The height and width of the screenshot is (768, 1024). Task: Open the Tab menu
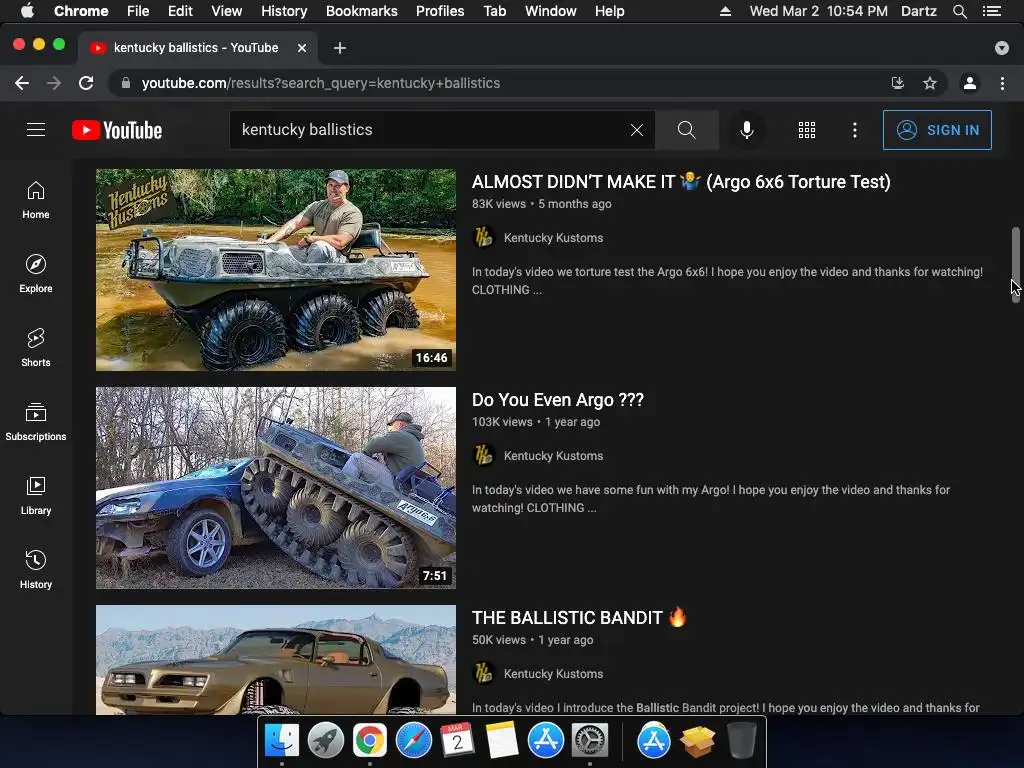(x=494, y=11)
